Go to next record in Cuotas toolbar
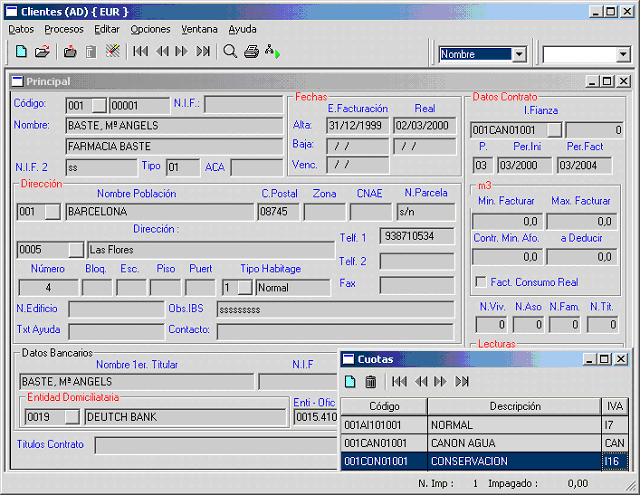Screen dimensions: 642x497 (x=440, y=381)
